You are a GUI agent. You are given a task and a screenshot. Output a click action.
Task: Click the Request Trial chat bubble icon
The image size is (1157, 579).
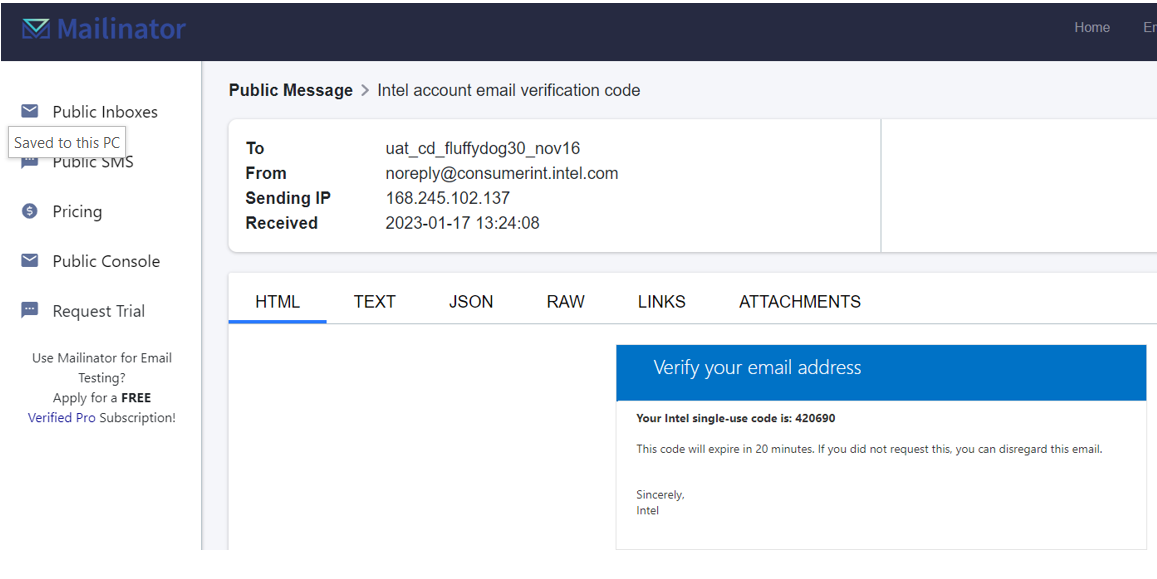30,311
